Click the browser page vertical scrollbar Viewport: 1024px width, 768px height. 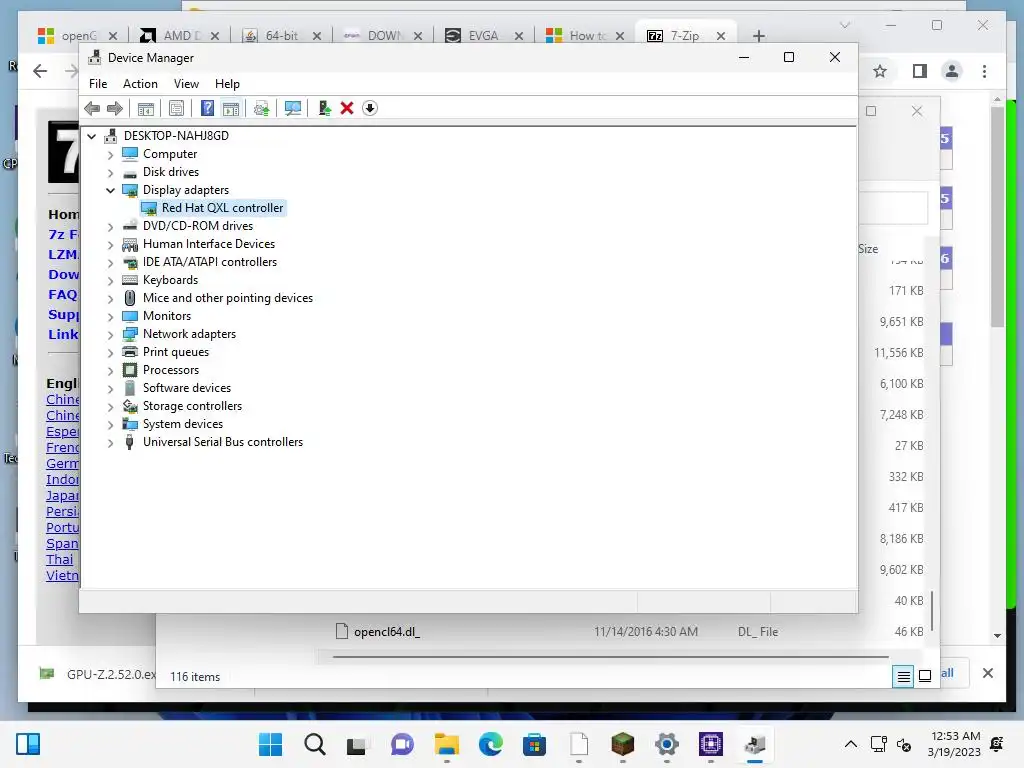(x=997, y=216)
